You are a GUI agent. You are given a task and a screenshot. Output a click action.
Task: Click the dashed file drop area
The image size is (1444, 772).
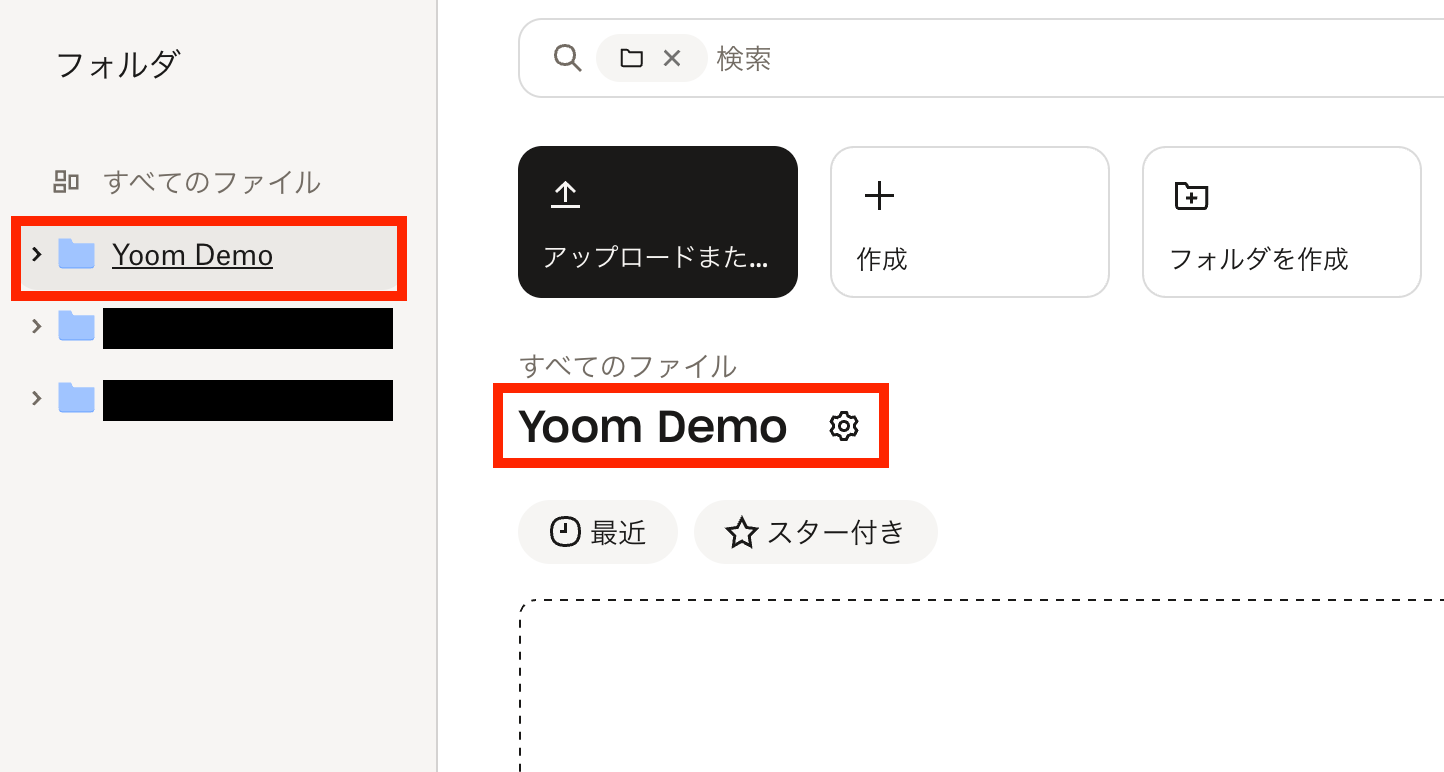coord(982,686)
